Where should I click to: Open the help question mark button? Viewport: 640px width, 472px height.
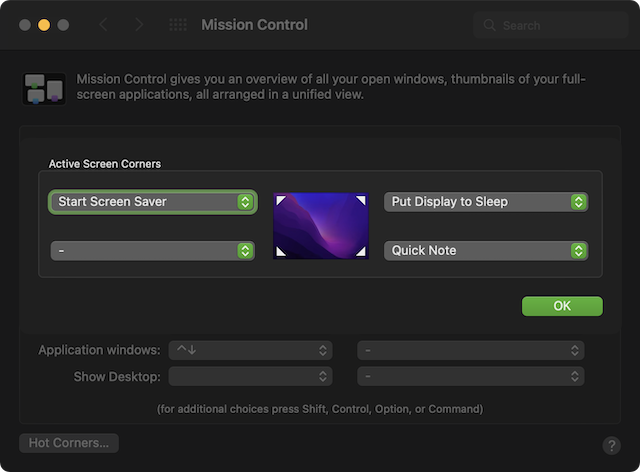tap(611, 445)
